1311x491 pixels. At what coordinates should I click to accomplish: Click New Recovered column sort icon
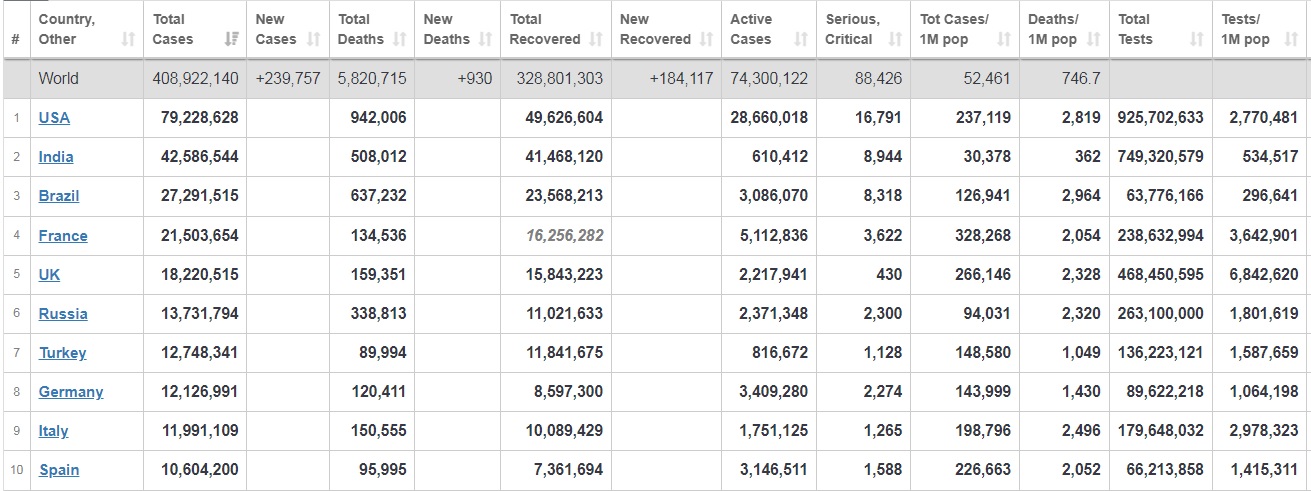click(706, 40)
